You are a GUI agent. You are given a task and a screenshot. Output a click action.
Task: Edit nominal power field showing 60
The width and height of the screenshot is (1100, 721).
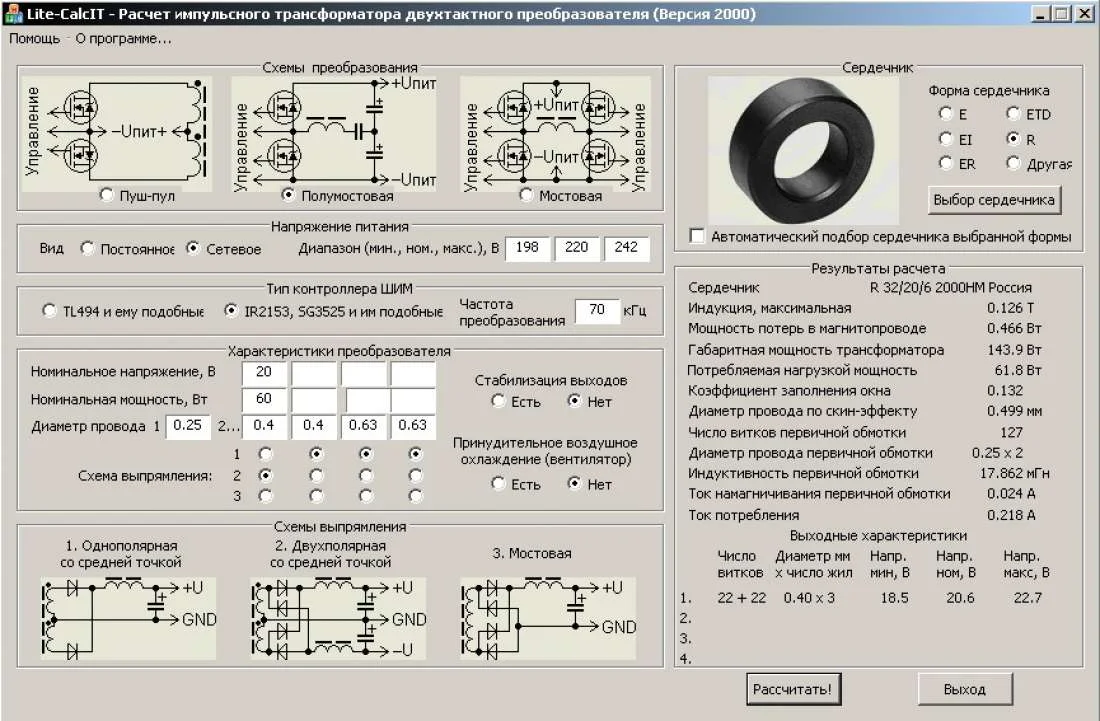coord(264,399)
